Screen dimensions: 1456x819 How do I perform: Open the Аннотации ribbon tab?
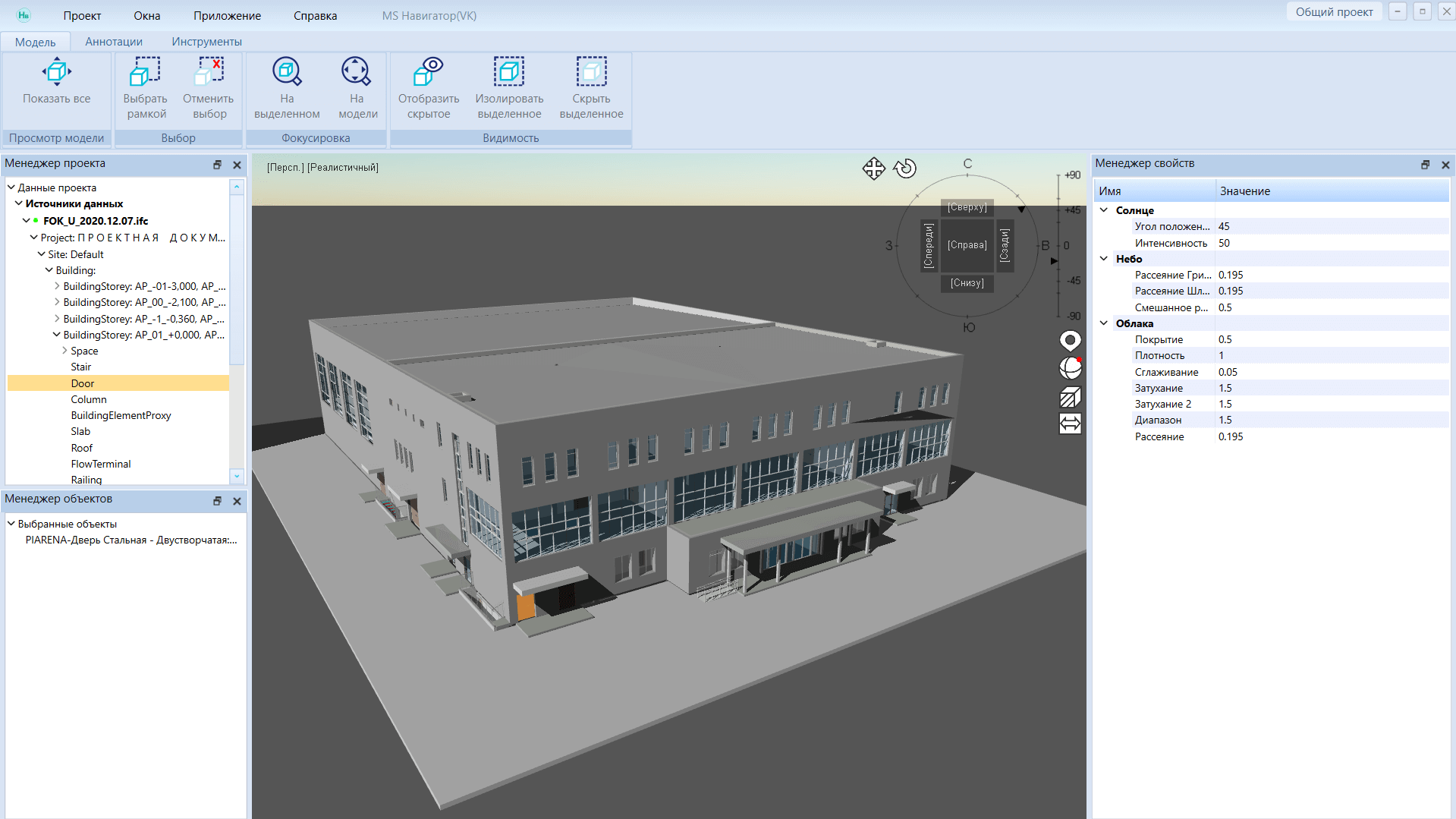coord(114,42)
